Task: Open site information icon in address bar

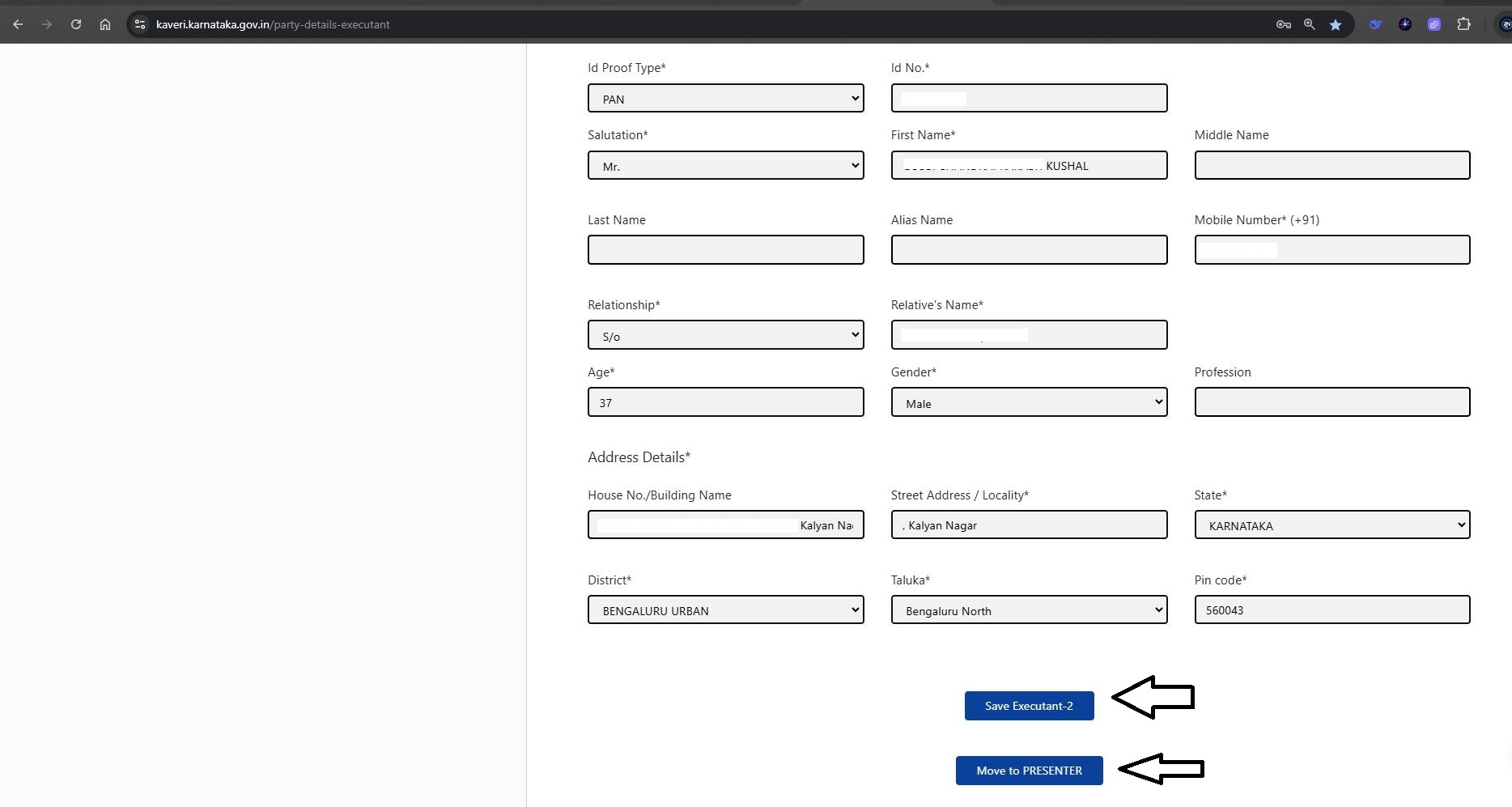Action: (x=140, y=24)
